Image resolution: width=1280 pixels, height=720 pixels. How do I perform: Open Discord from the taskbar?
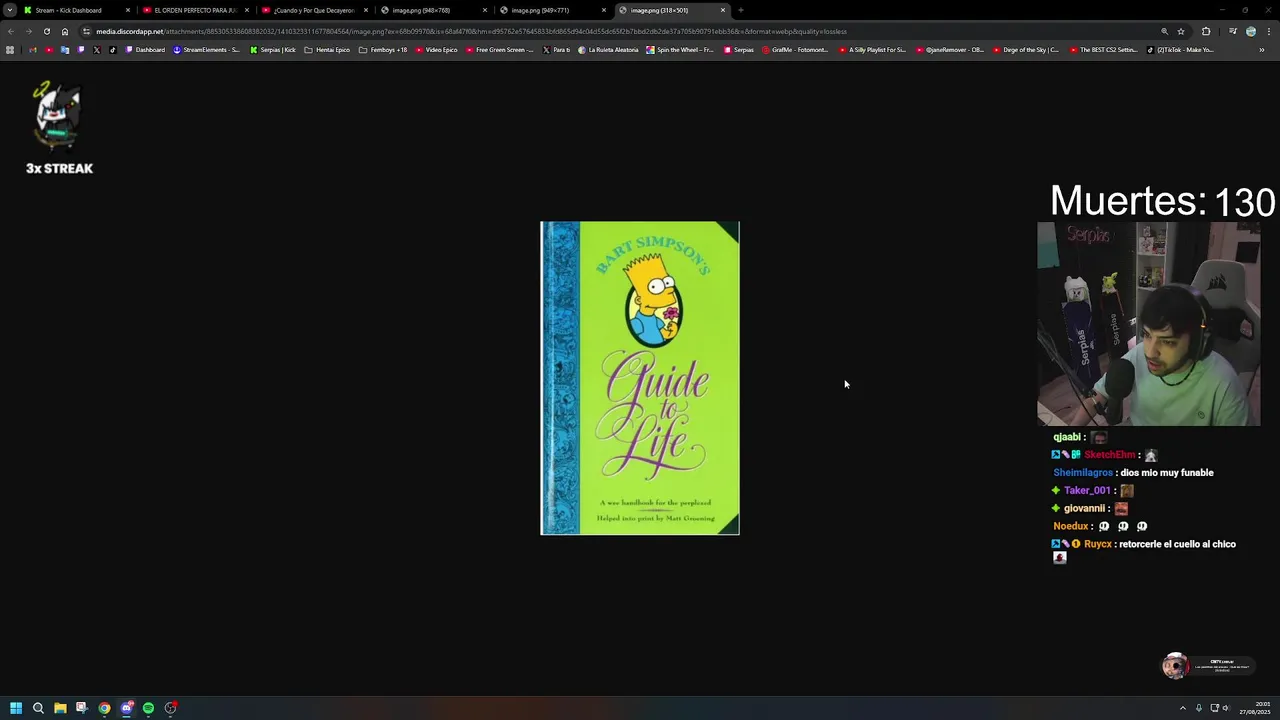[126, 708]
